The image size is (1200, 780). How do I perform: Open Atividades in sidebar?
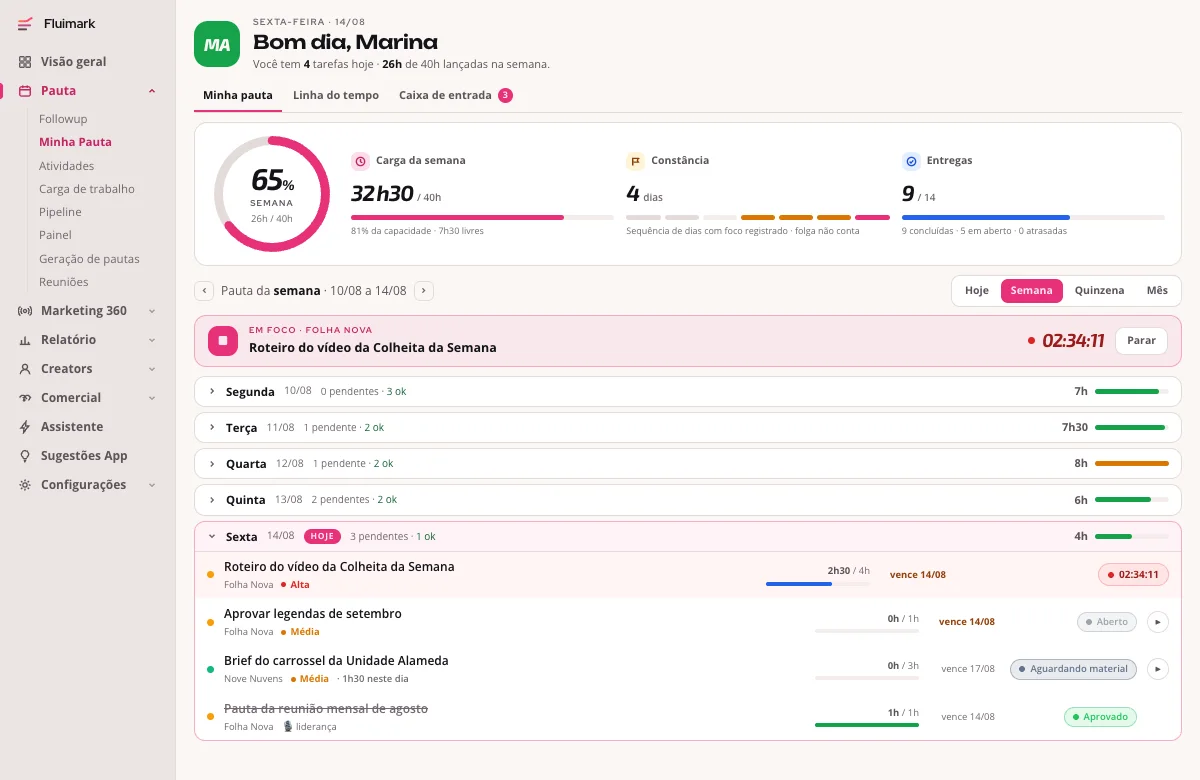coord(67,166)
